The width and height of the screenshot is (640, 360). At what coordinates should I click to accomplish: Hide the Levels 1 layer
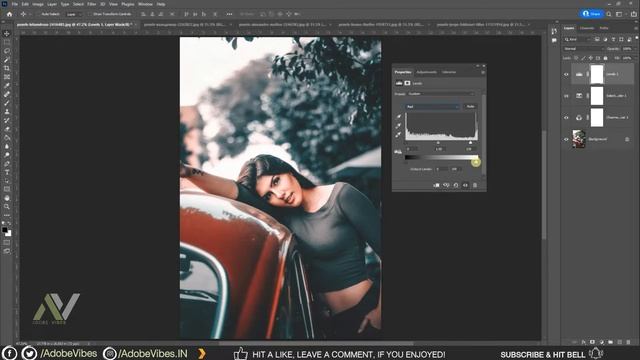point(566,74)
